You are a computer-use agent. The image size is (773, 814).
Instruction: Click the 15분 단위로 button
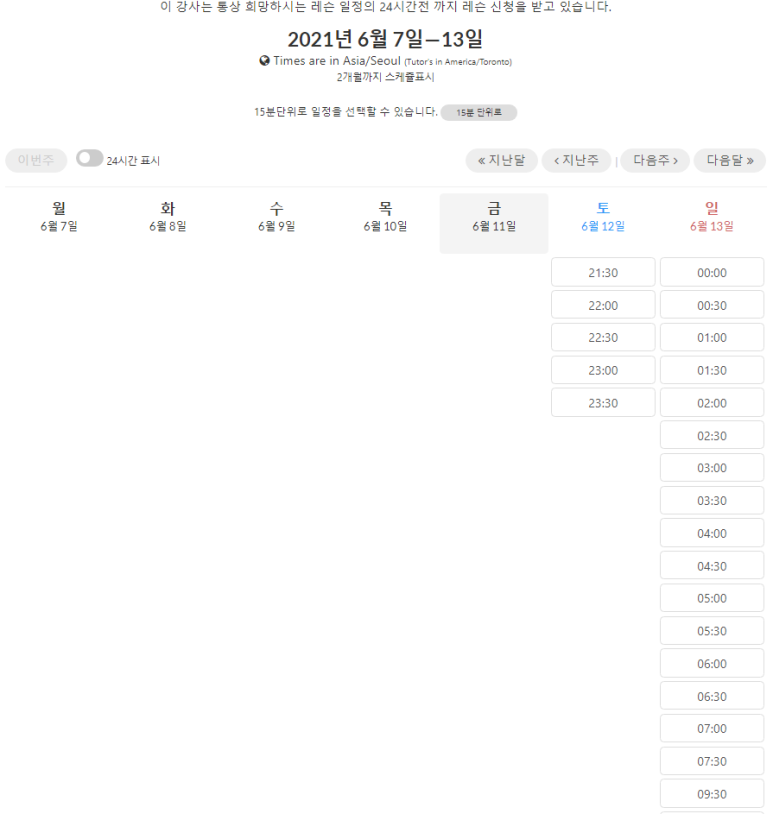click(479, 112)
